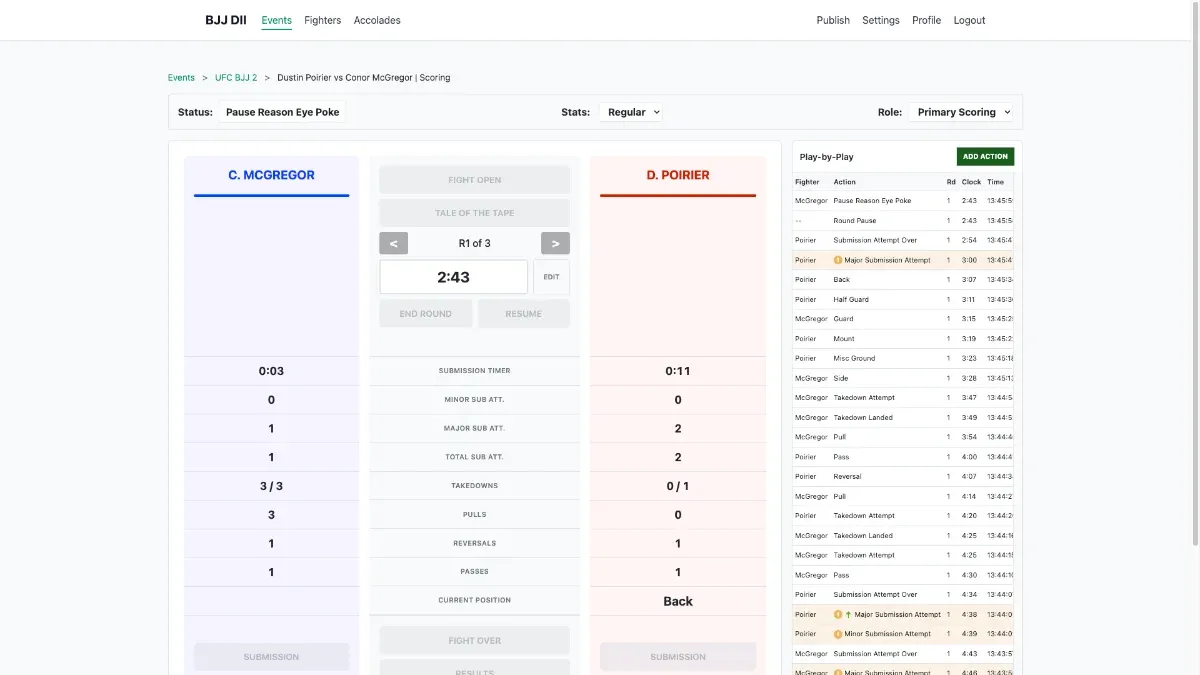Click the Resume button
Viewport: 1200px width, 675px height.
tap(524, 314)
